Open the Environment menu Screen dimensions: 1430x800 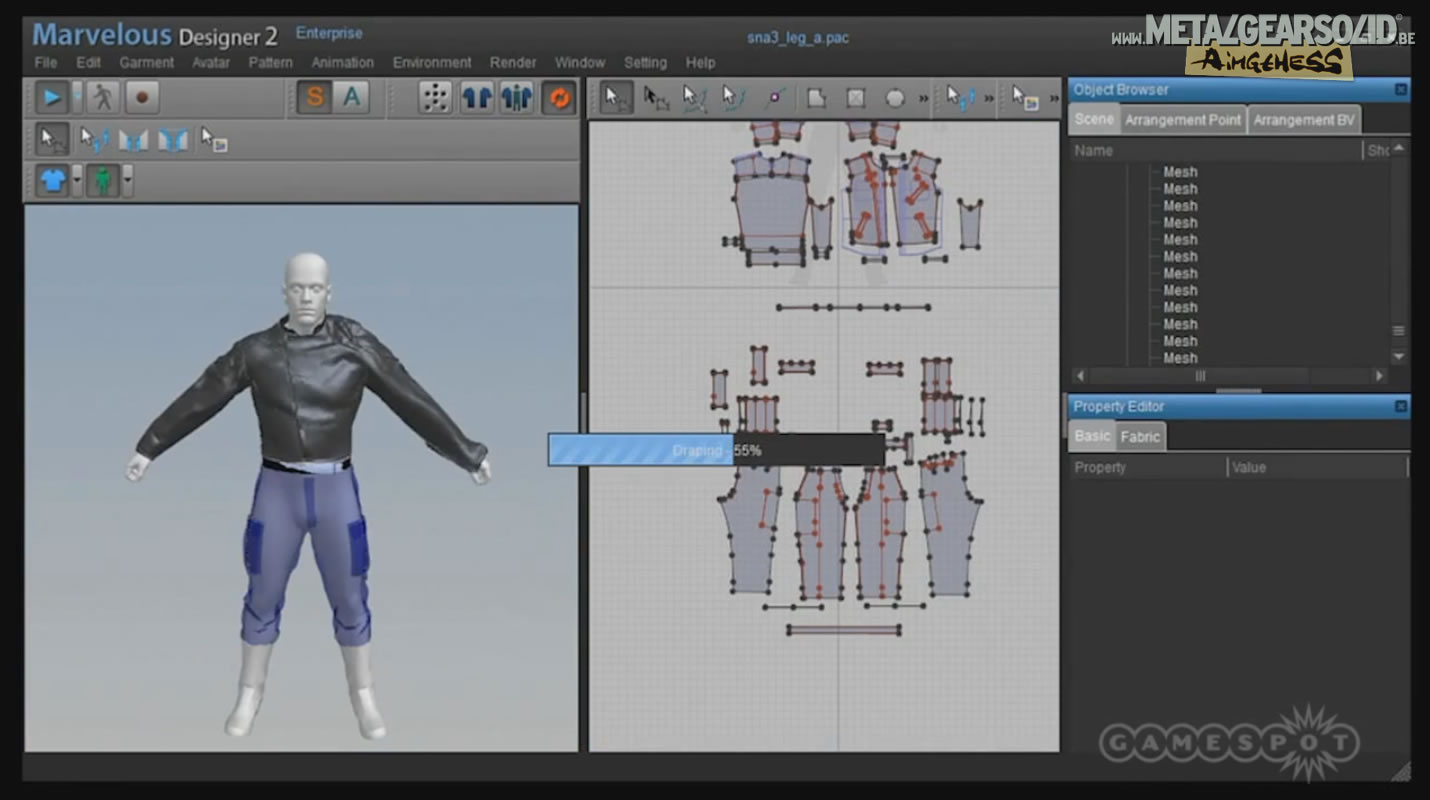[432, 62]
